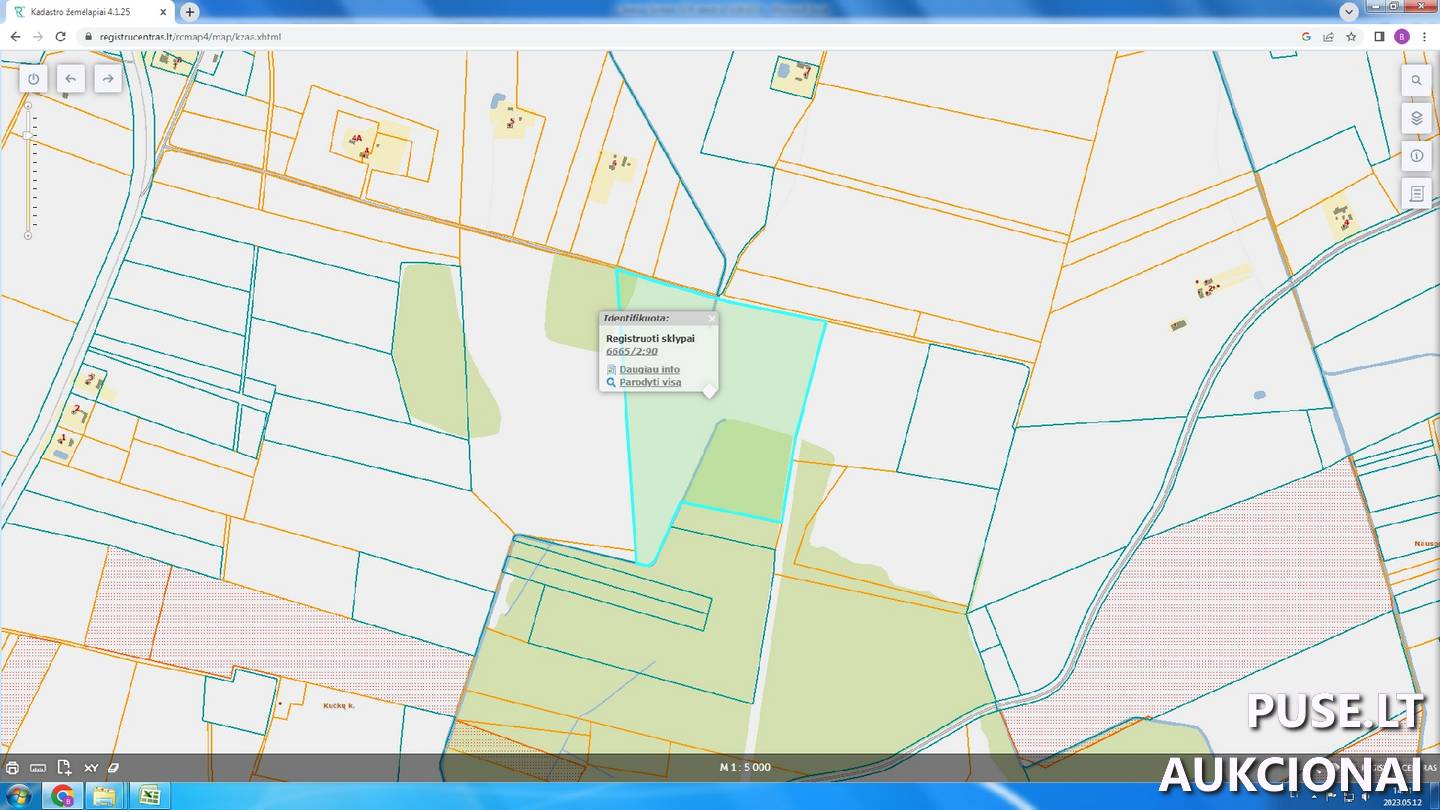Click the browser forward button
This screenshot has width=1440, height=810.
(x=37, y=37)
